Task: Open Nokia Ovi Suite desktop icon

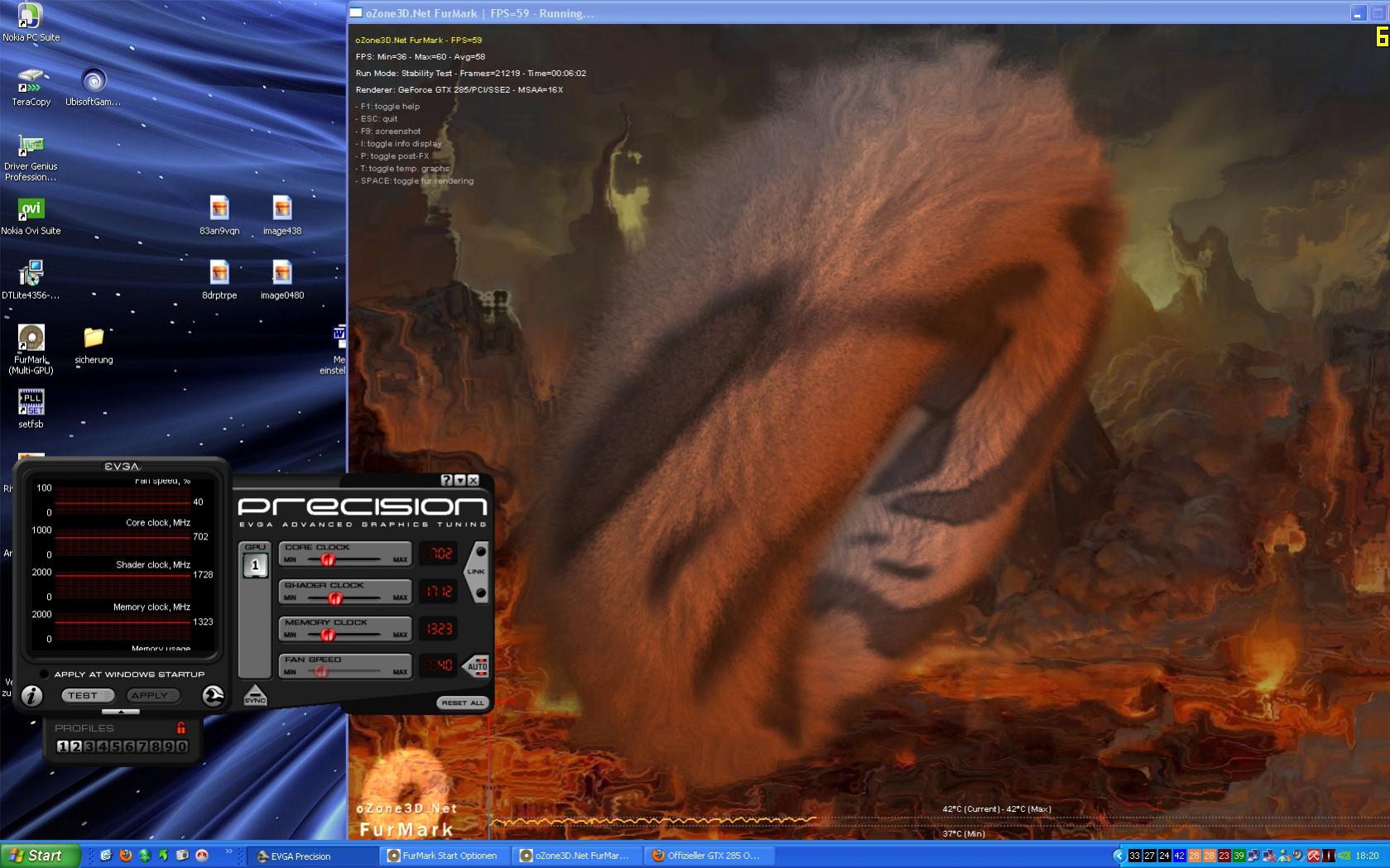Action: pos(31,216)
